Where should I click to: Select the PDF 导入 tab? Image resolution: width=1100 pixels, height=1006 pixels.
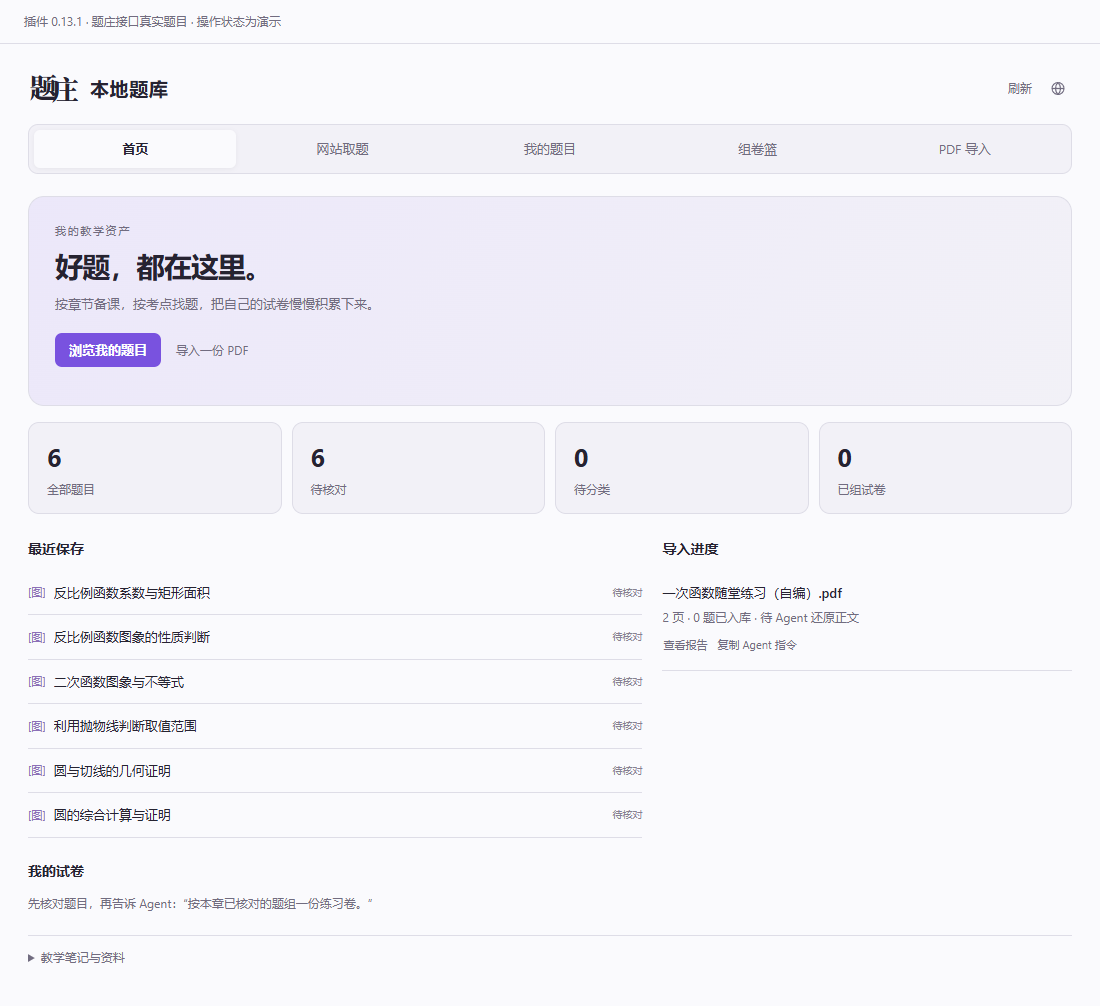pos(965,149)
